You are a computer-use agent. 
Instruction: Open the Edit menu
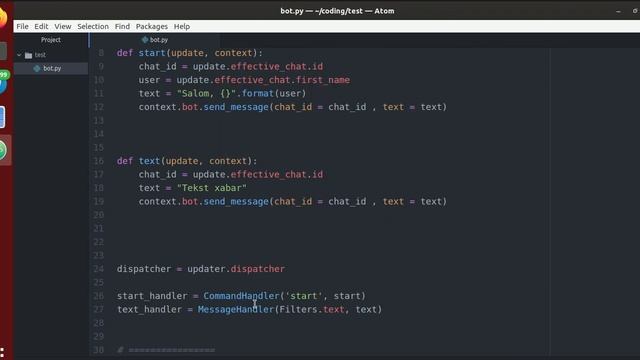(x=41, y=27)
